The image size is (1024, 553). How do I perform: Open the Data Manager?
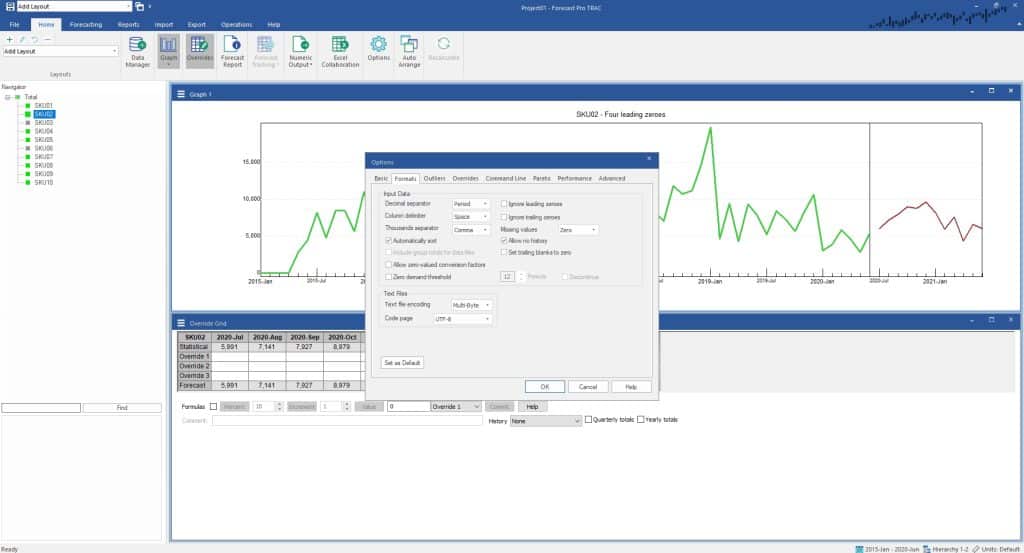pyautogui.click(x=138, y=51)
